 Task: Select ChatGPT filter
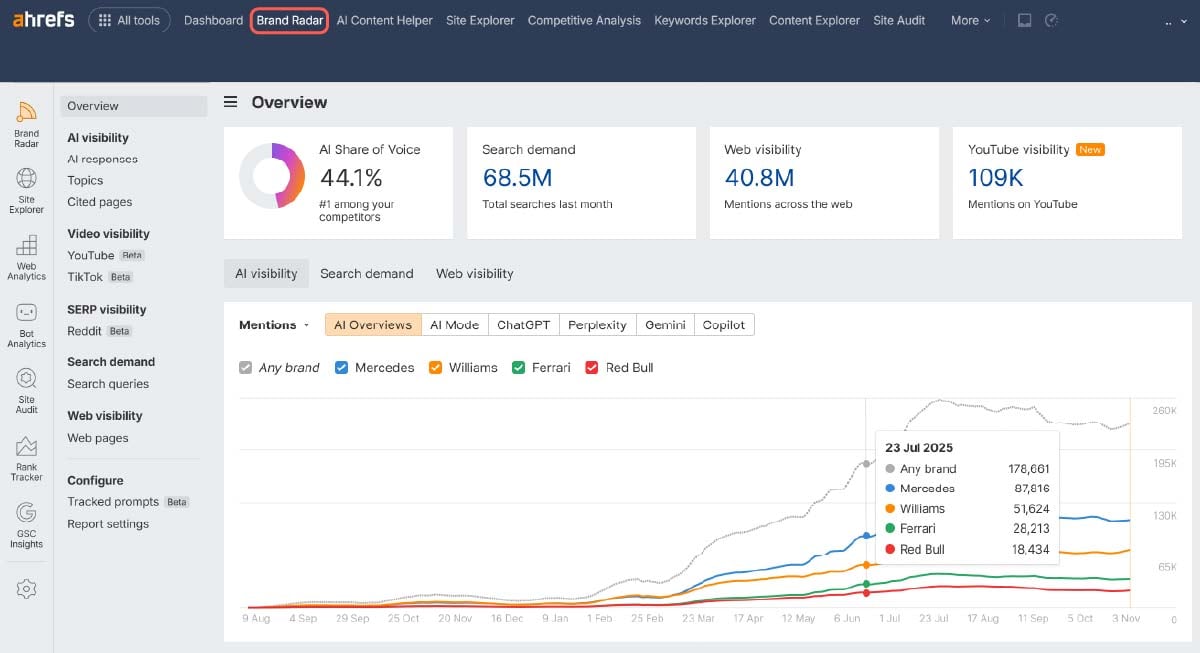(x=524, y=325)
